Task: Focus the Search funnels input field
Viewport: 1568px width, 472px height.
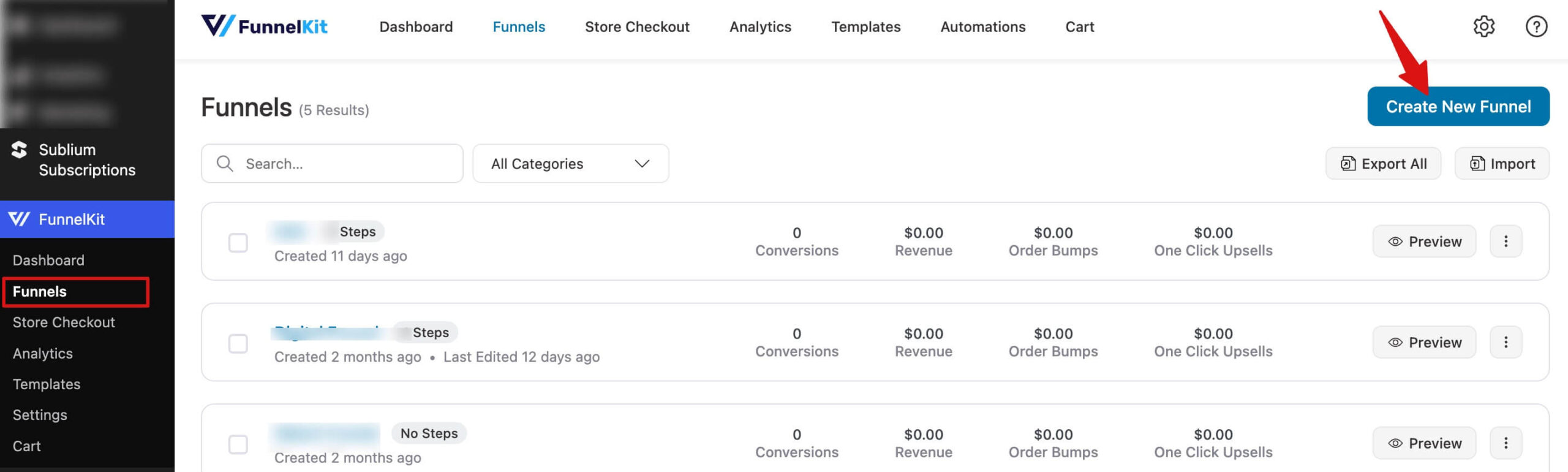Action: [332, 164]
